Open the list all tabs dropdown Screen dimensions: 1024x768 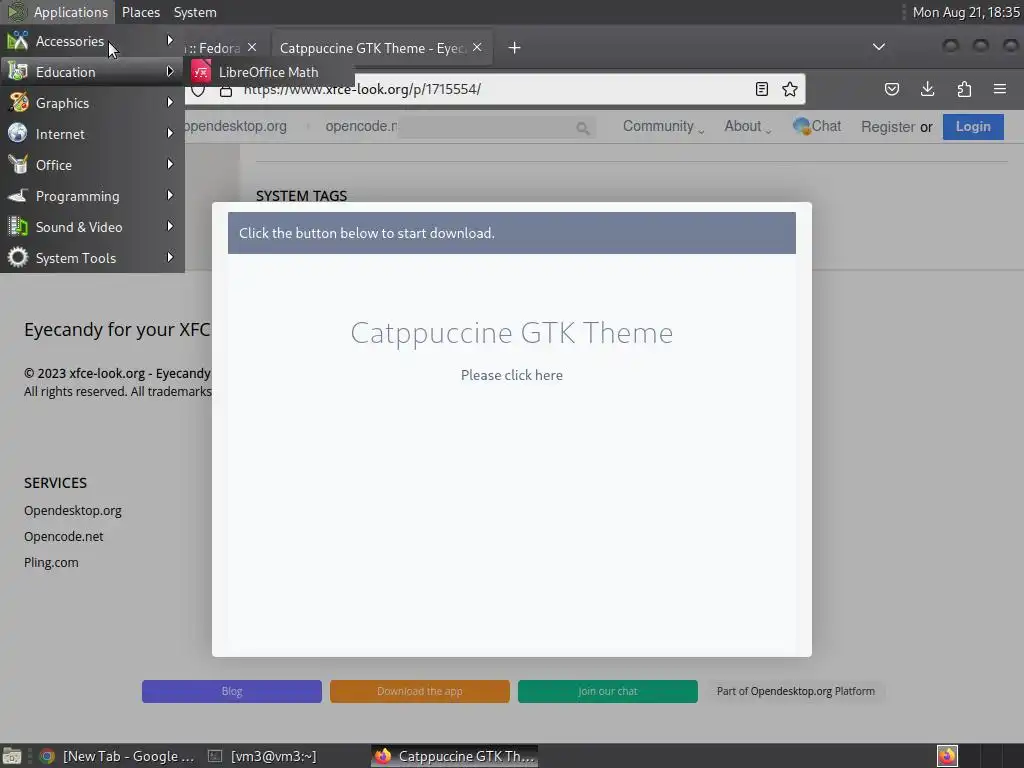(879, 47)
